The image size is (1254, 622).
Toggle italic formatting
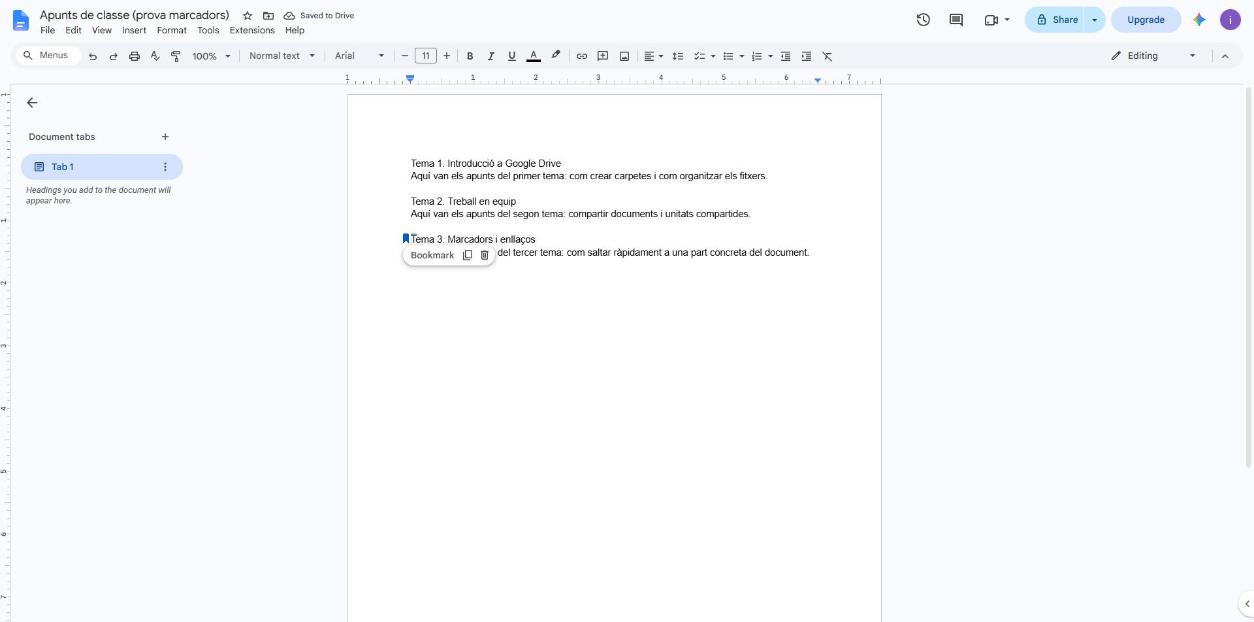(491, 56)
